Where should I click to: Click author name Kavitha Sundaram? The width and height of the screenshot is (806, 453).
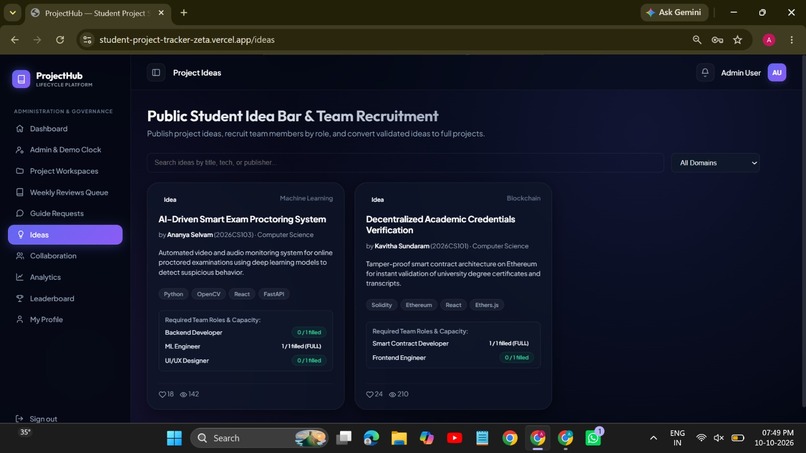(x=401, y=246)
